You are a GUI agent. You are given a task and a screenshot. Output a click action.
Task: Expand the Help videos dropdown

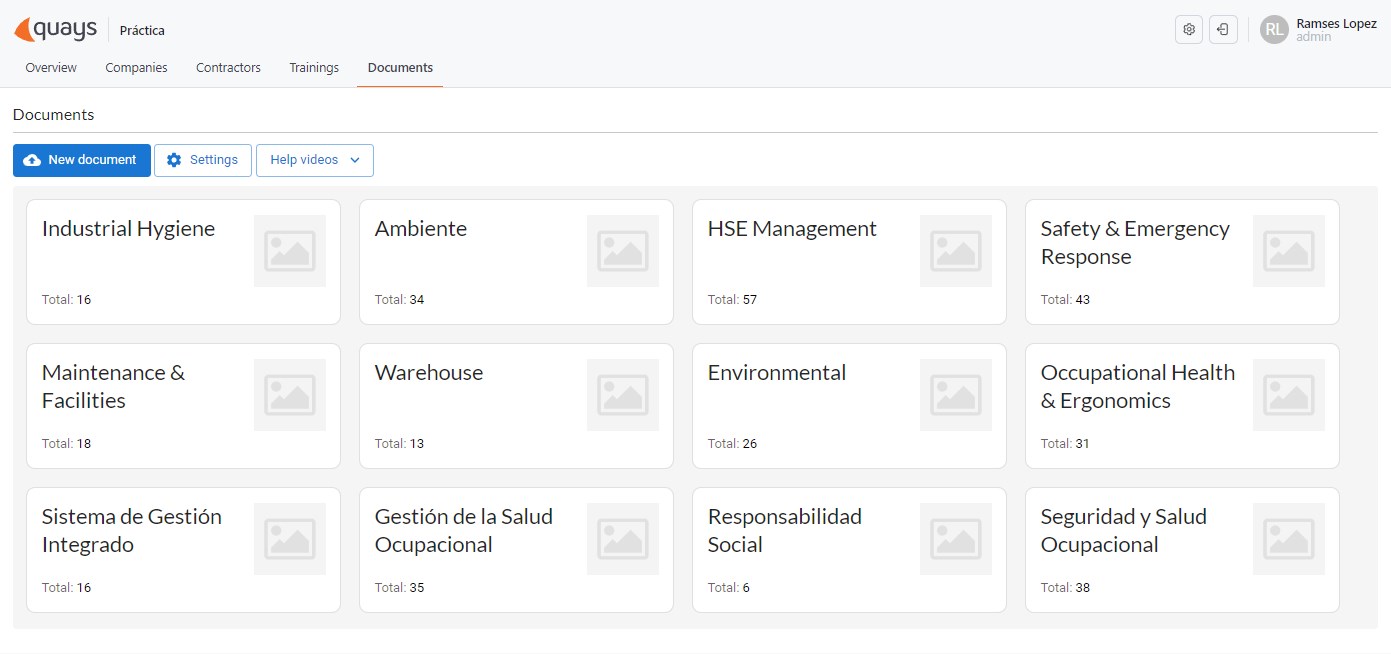(x=314, y=159)
